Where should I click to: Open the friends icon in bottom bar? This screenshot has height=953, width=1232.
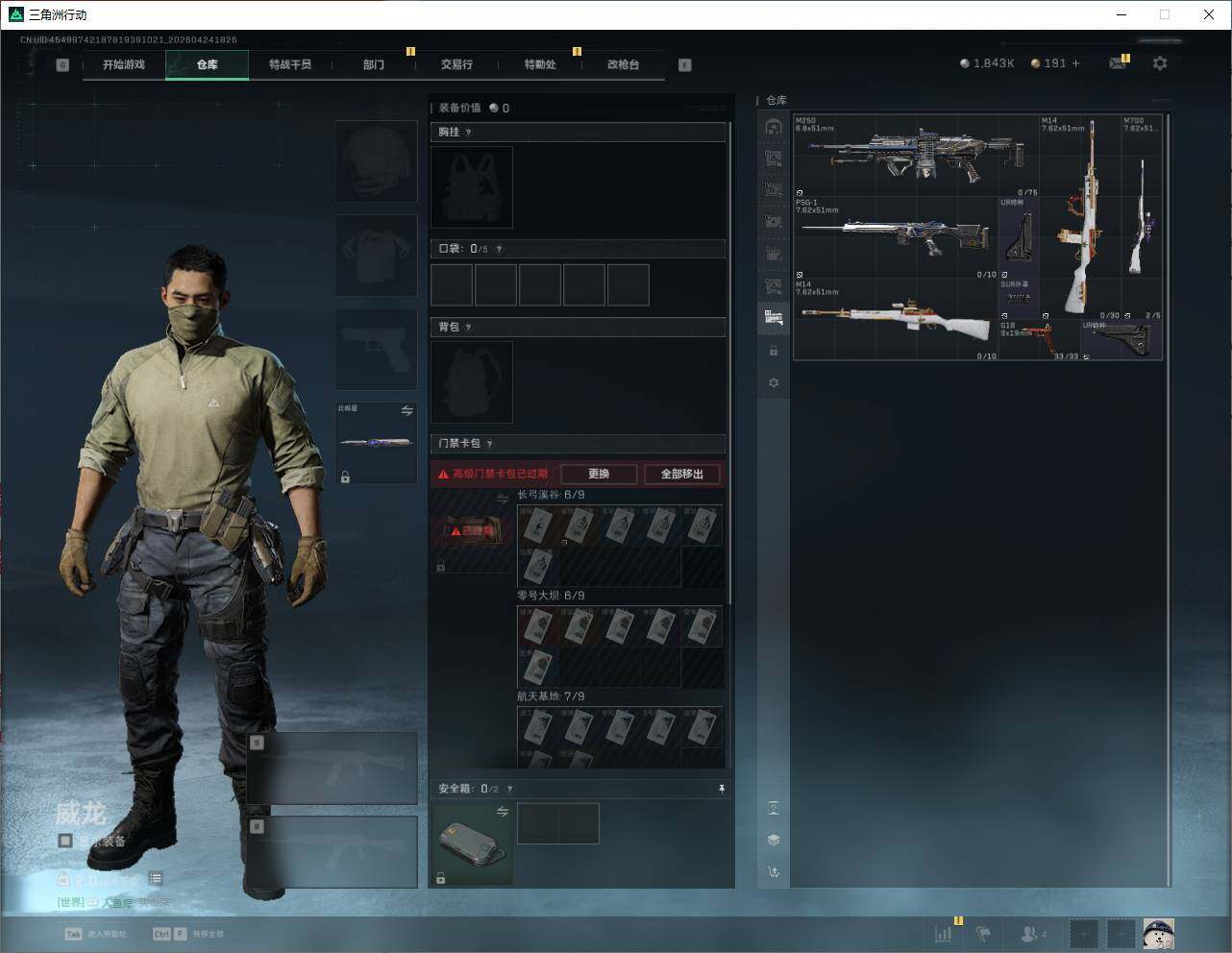click(x=1031, y=933)
